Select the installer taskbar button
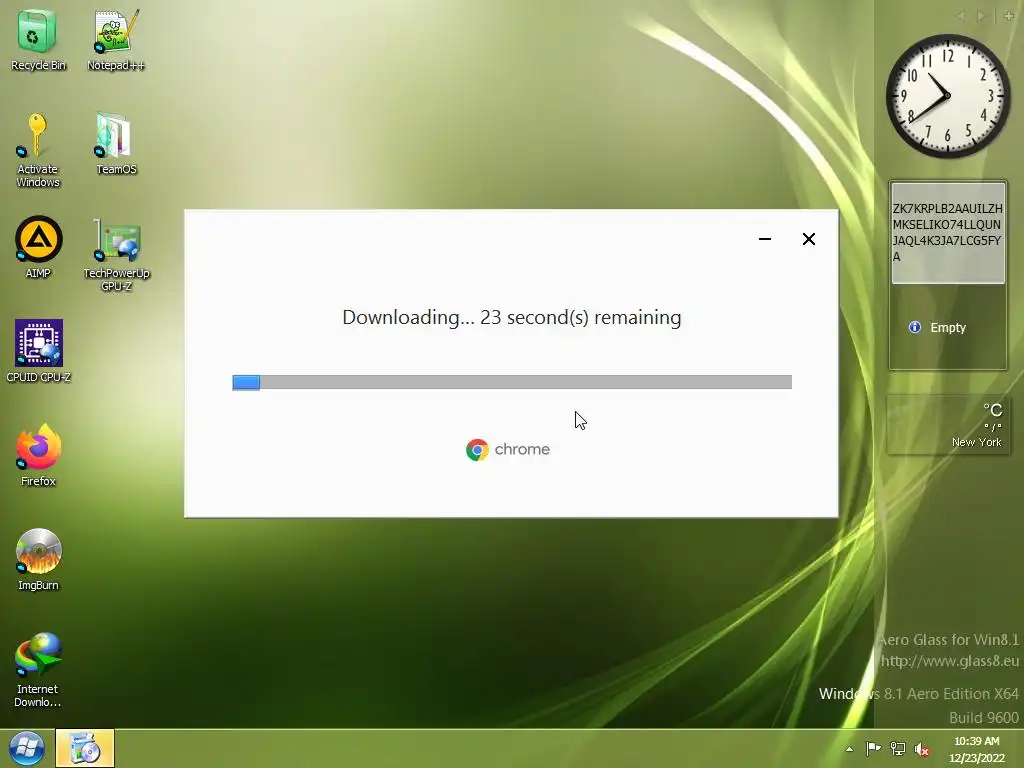1024x768 pixels. [85, 748]
